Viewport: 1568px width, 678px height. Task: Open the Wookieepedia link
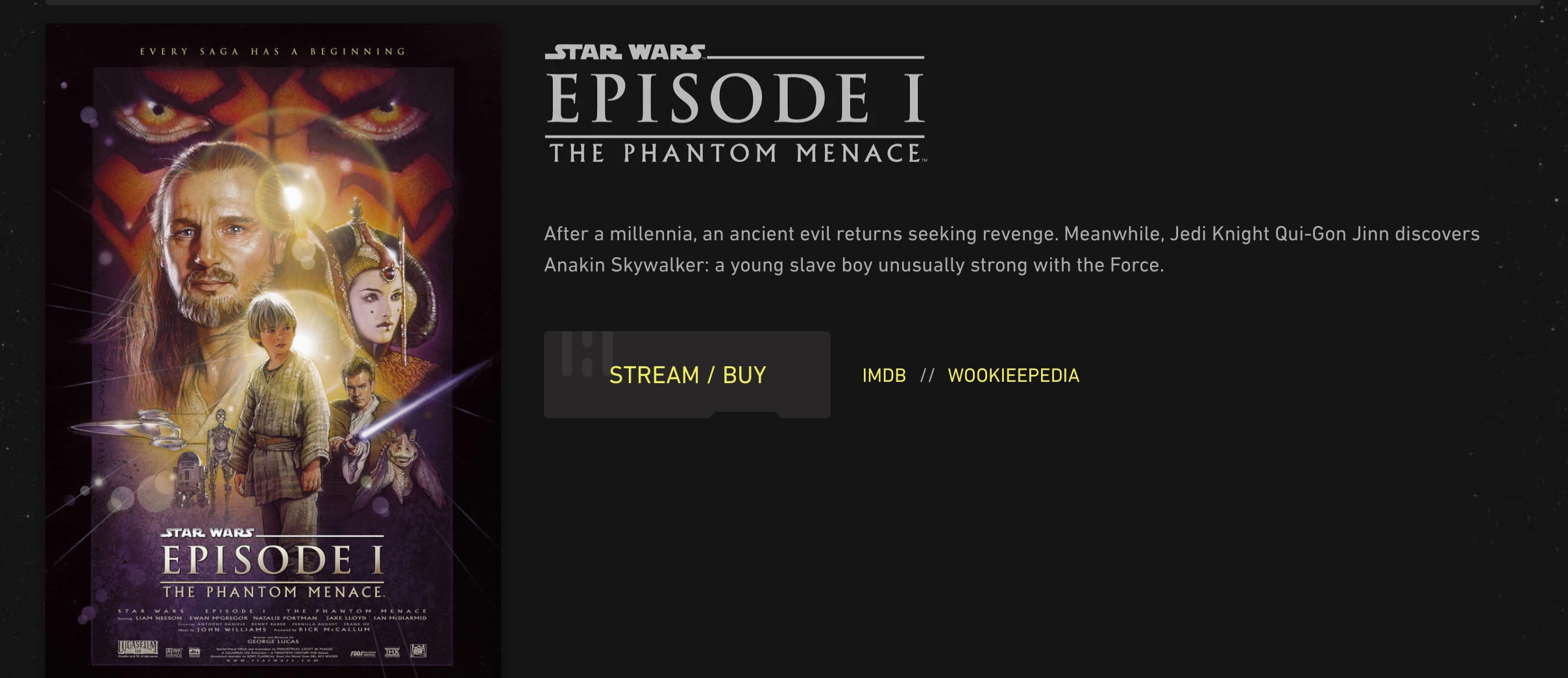[1013, 375]
